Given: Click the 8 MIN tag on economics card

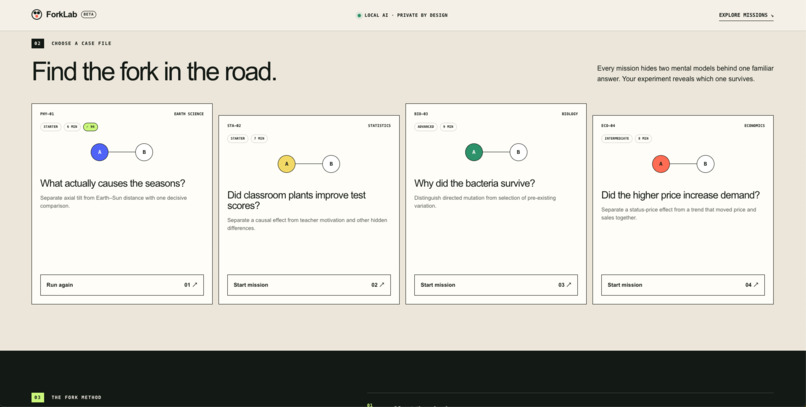Looking at the screenshot, I should click(644, 138).
